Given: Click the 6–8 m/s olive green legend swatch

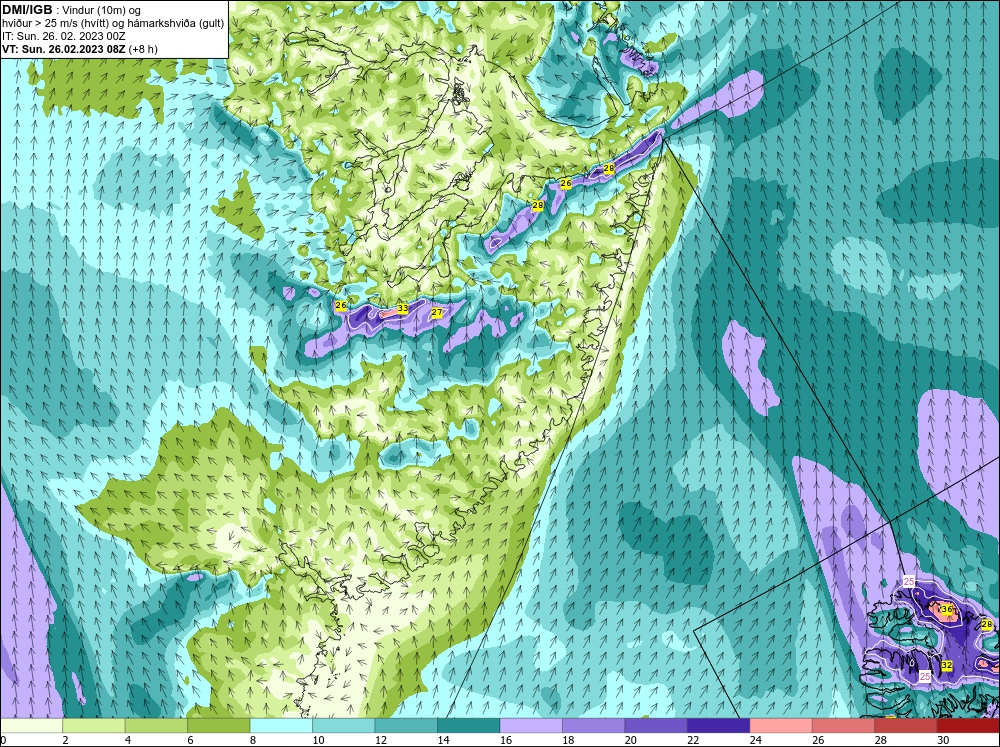Looking at the screenshot, I should pyautogui.click(x=219, y=725).
